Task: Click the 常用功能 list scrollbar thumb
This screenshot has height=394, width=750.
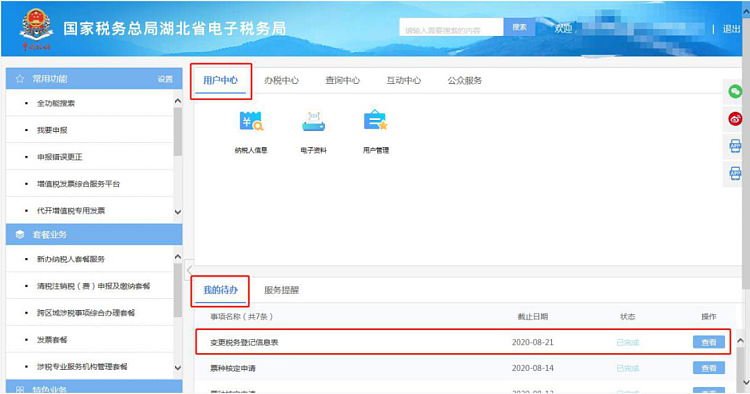Action: click(x=178, y=131)
